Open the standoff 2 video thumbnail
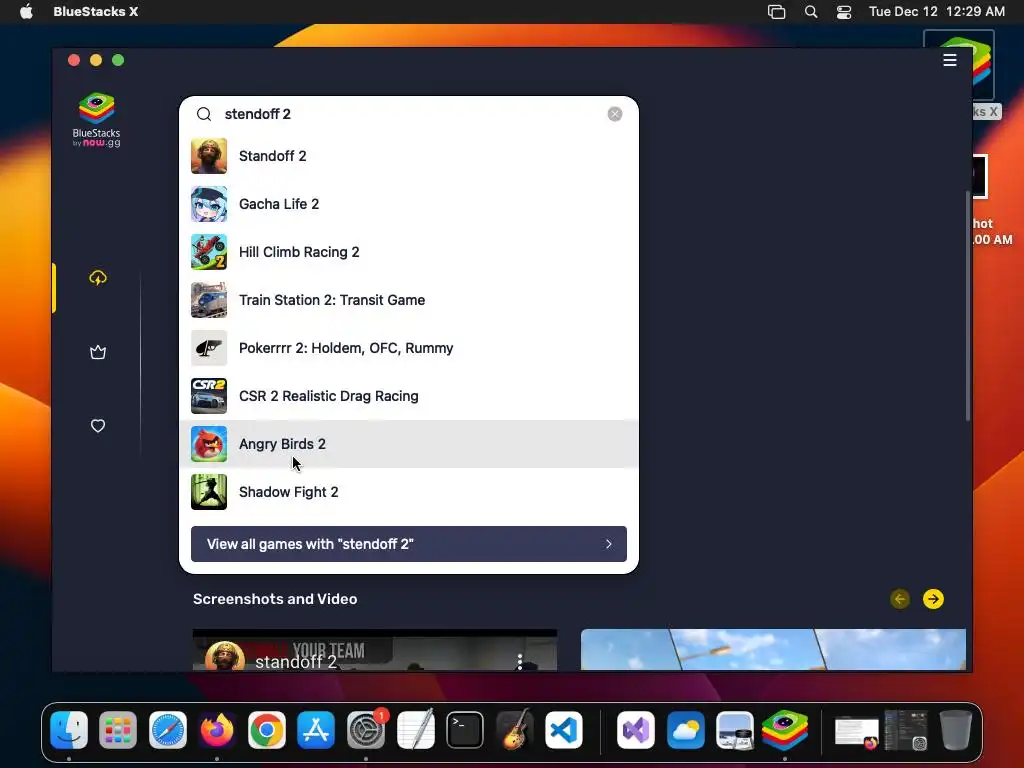This screenshot has height=768, width=1024. point(375,650)
